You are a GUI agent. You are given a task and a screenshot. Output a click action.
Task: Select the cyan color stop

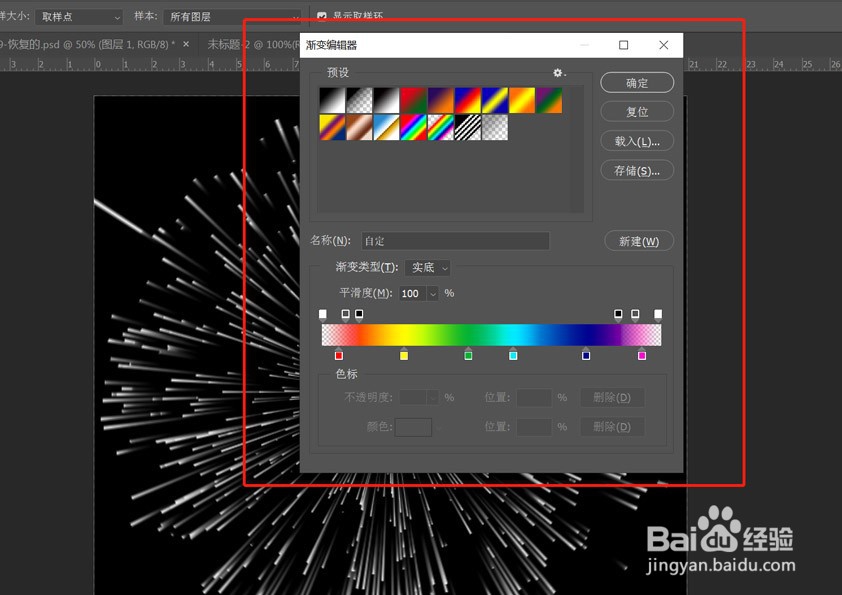point(513,354)
